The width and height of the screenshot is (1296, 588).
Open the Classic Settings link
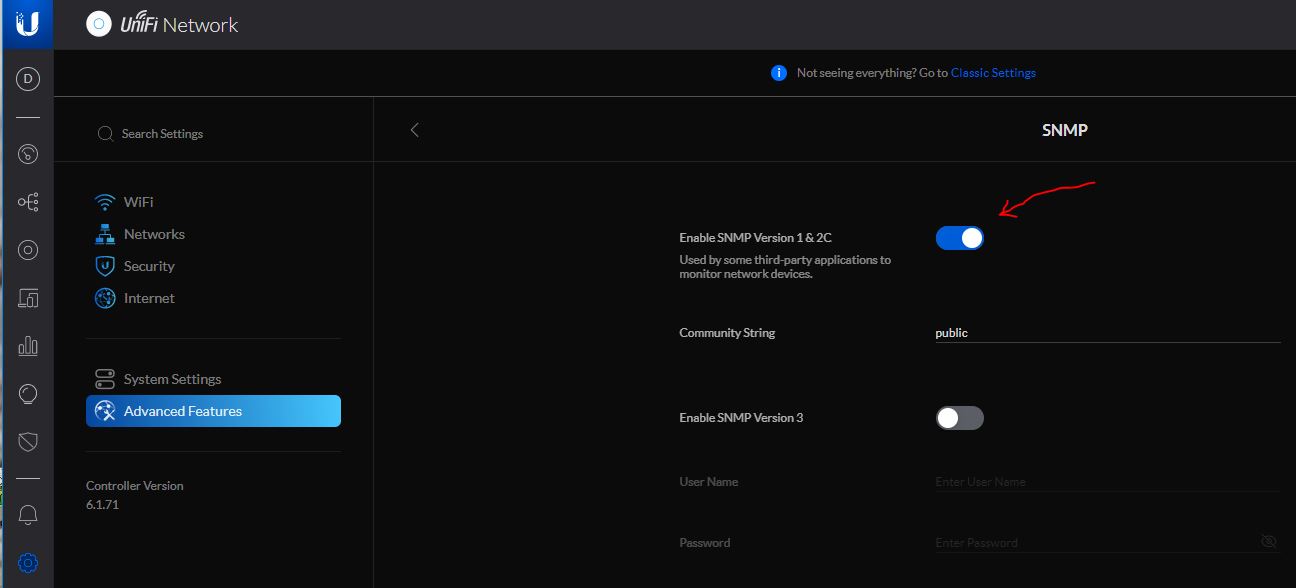click(993, 73)
